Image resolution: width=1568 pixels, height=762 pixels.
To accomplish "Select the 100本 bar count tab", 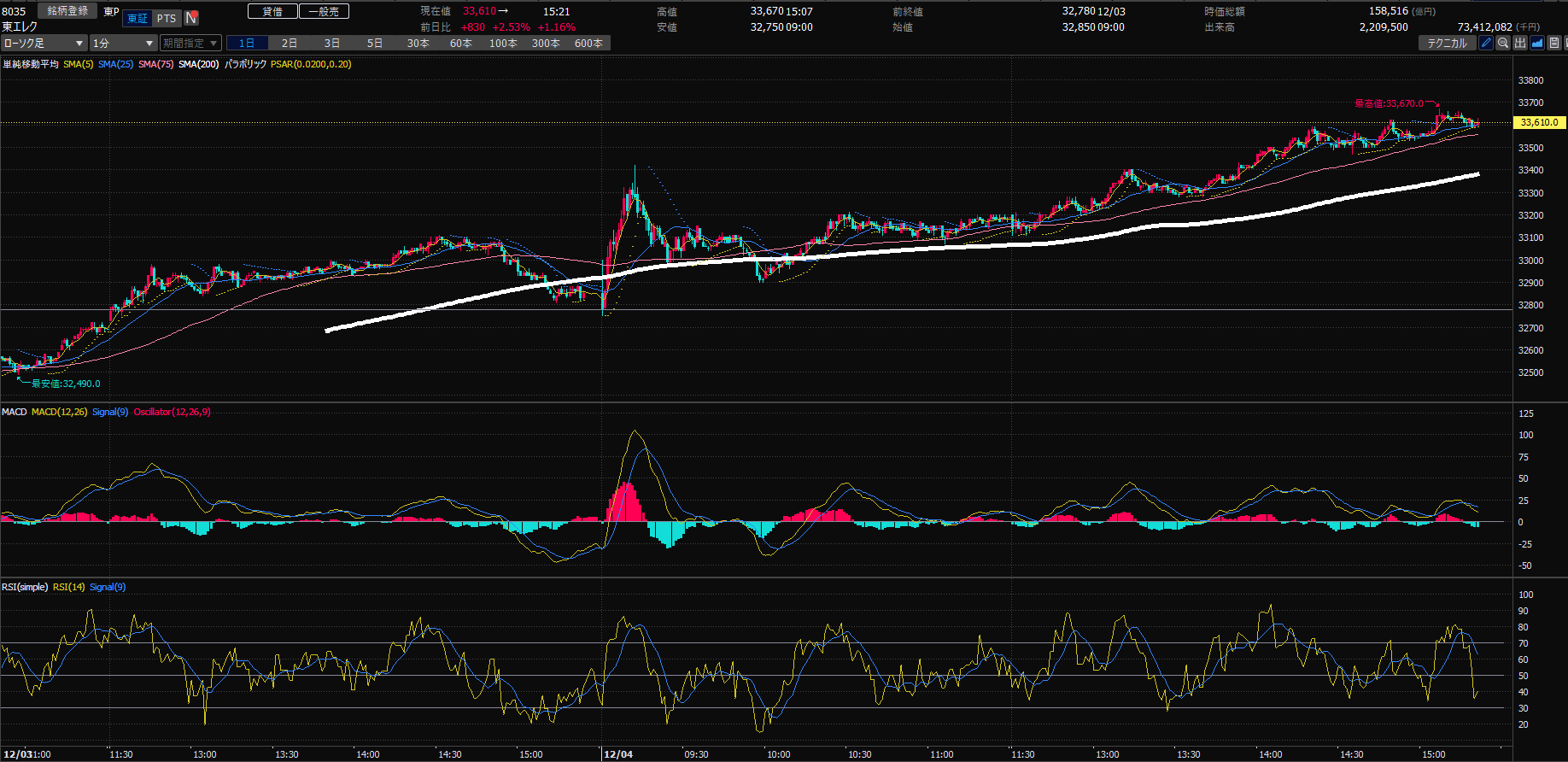I will coord(503,43).
